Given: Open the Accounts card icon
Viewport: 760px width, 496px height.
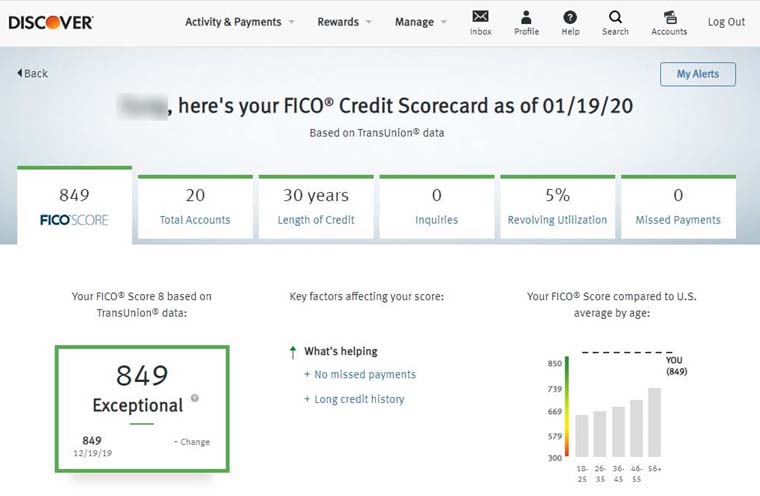Looking at the screenshot, I should [x=670, y=17].
